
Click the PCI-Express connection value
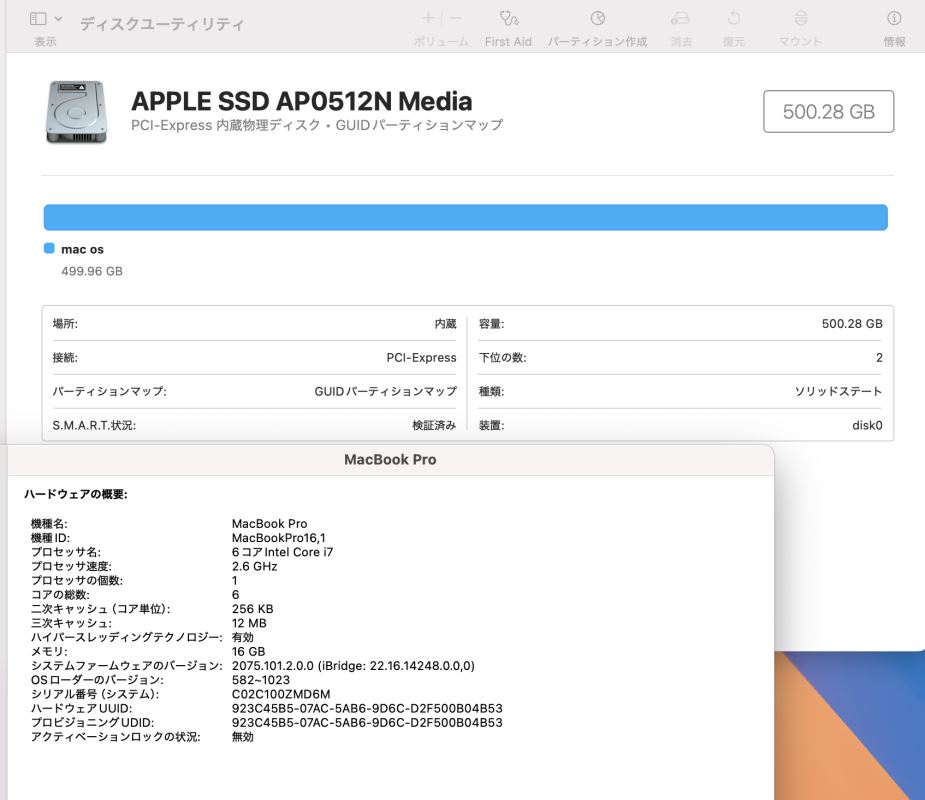point(421,358)
